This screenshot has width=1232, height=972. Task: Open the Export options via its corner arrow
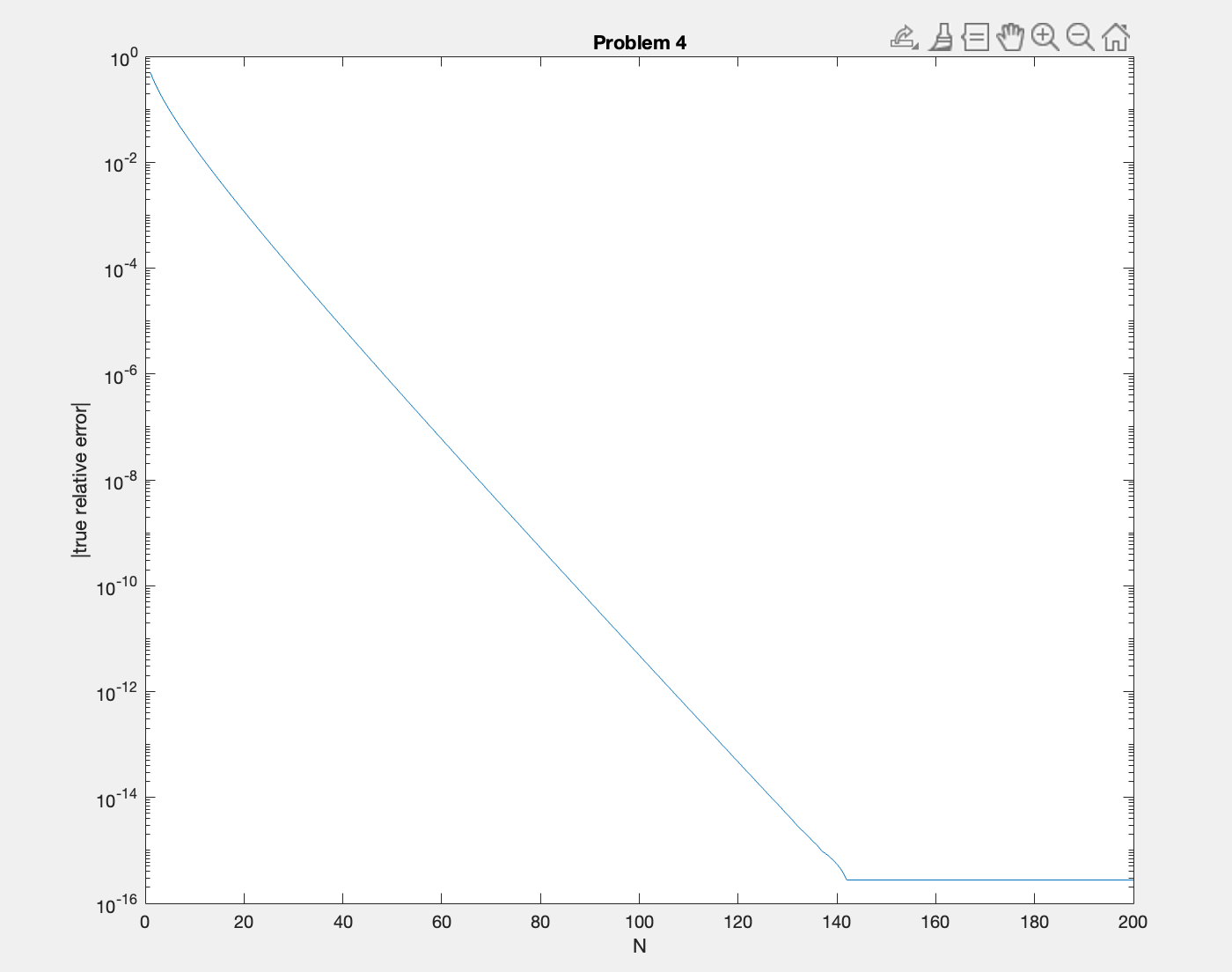click(x=916, y=46)
